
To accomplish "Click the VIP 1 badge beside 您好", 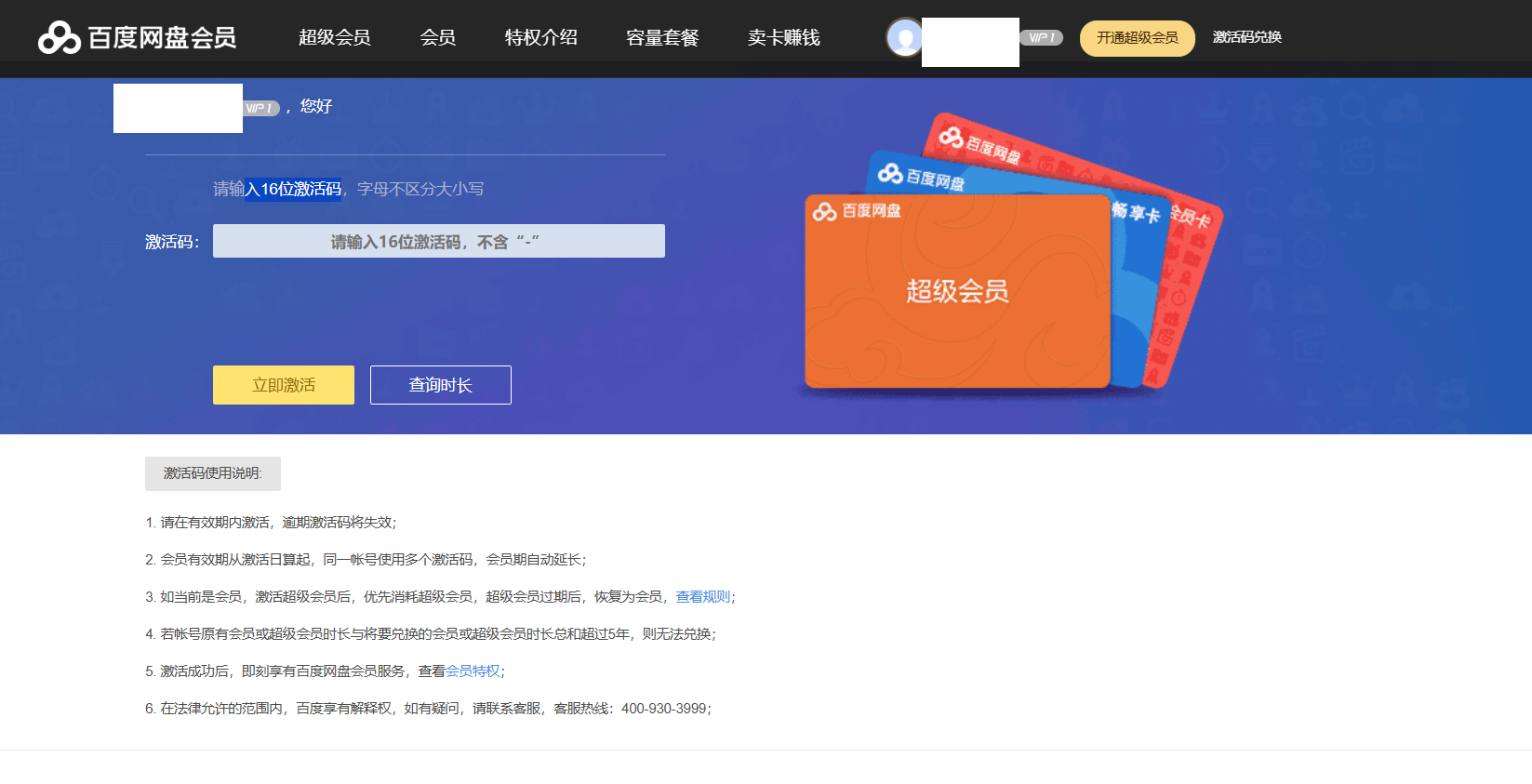I will click(261, 108).
